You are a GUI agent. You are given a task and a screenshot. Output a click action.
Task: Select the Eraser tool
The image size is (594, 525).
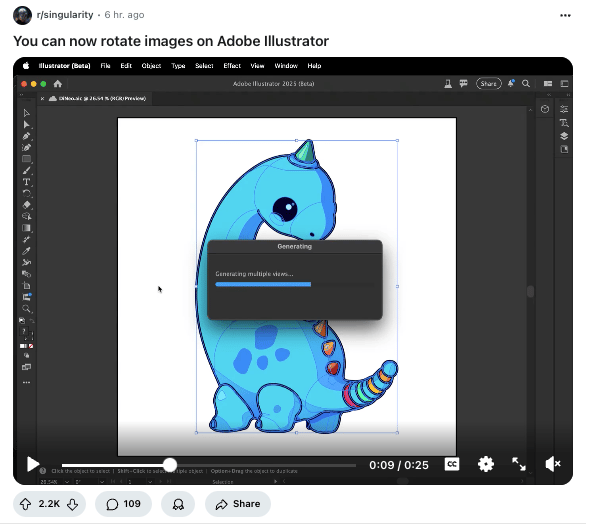tap(27, 205)
